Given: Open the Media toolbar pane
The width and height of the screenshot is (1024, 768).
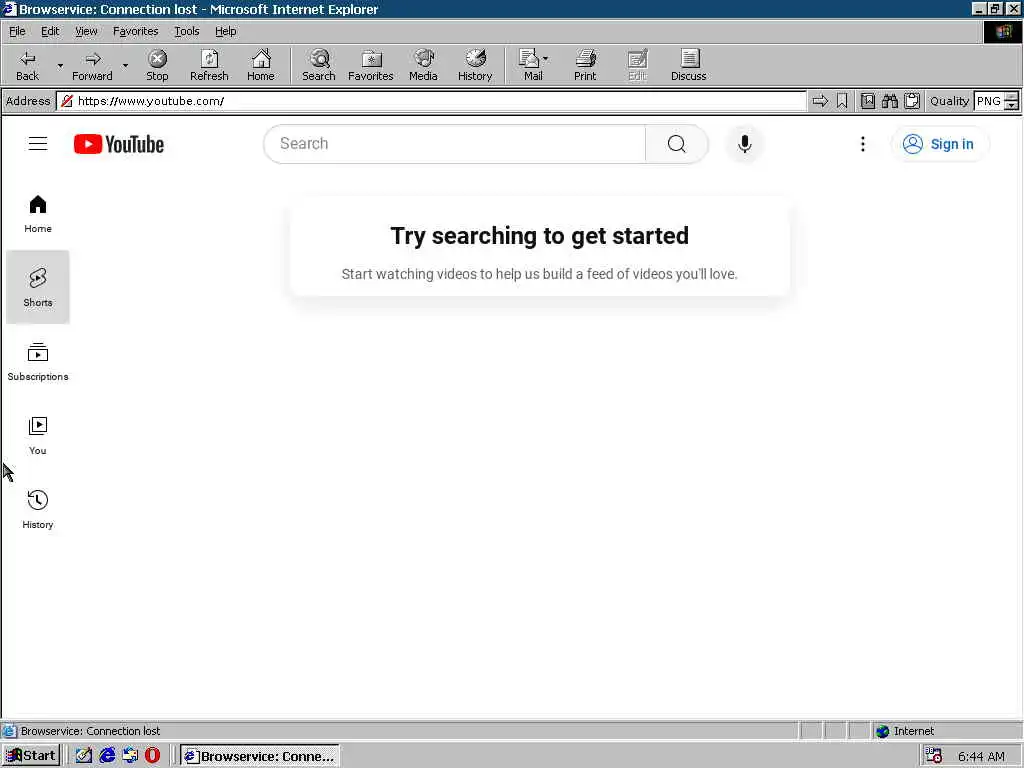Looking at the screenshot, I should [x=423, y=65].
